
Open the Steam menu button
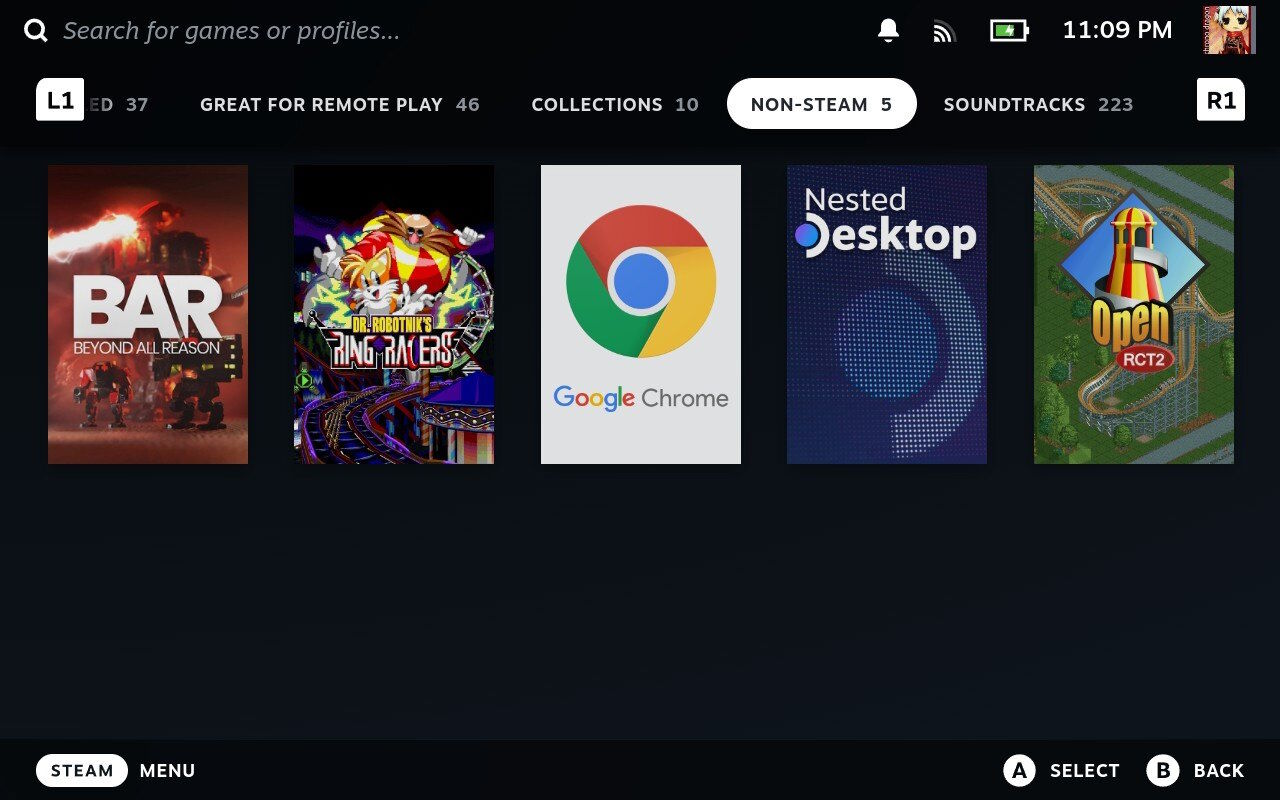82,770
